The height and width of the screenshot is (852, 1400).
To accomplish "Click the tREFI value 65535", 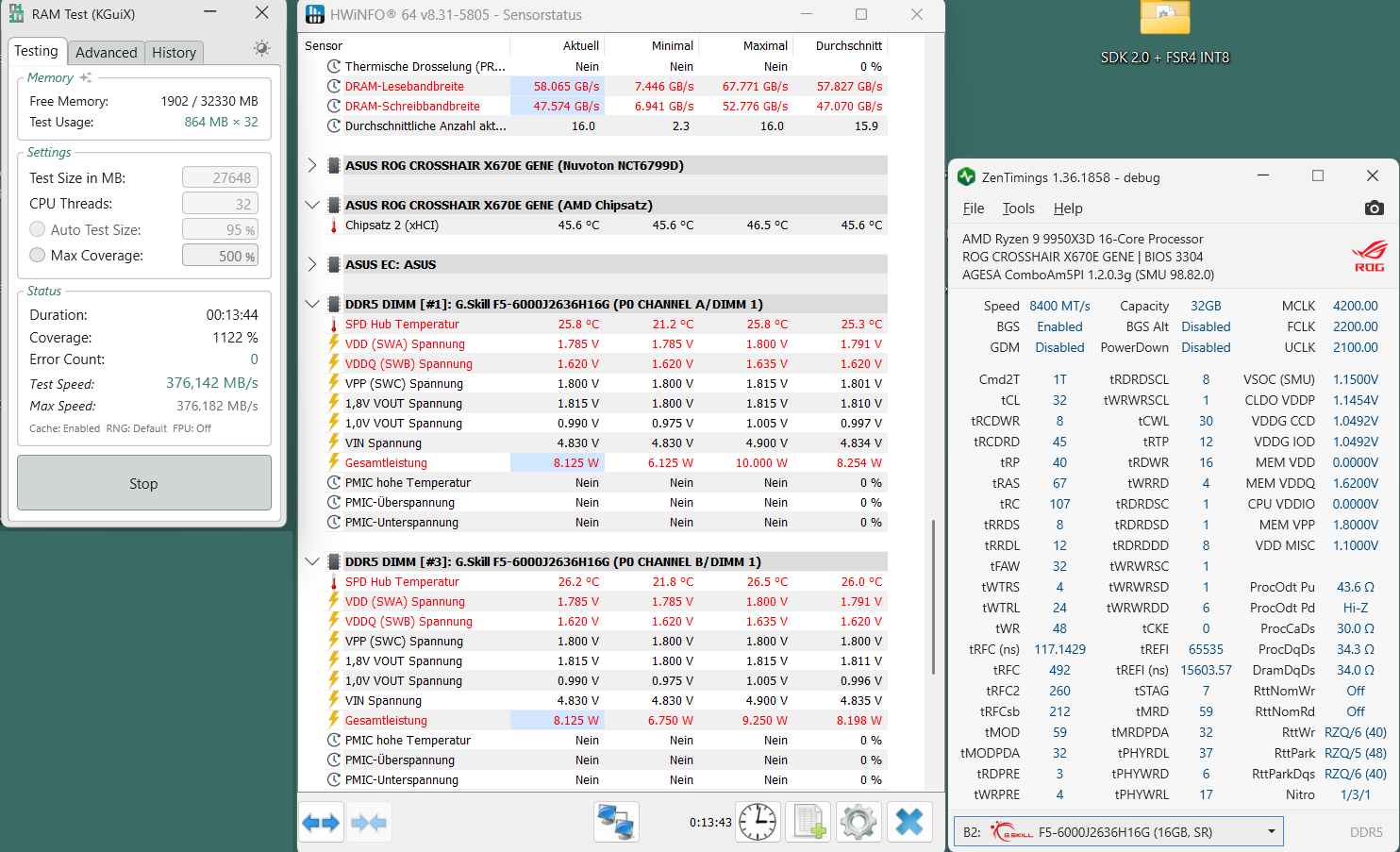I will point(1206,649).
